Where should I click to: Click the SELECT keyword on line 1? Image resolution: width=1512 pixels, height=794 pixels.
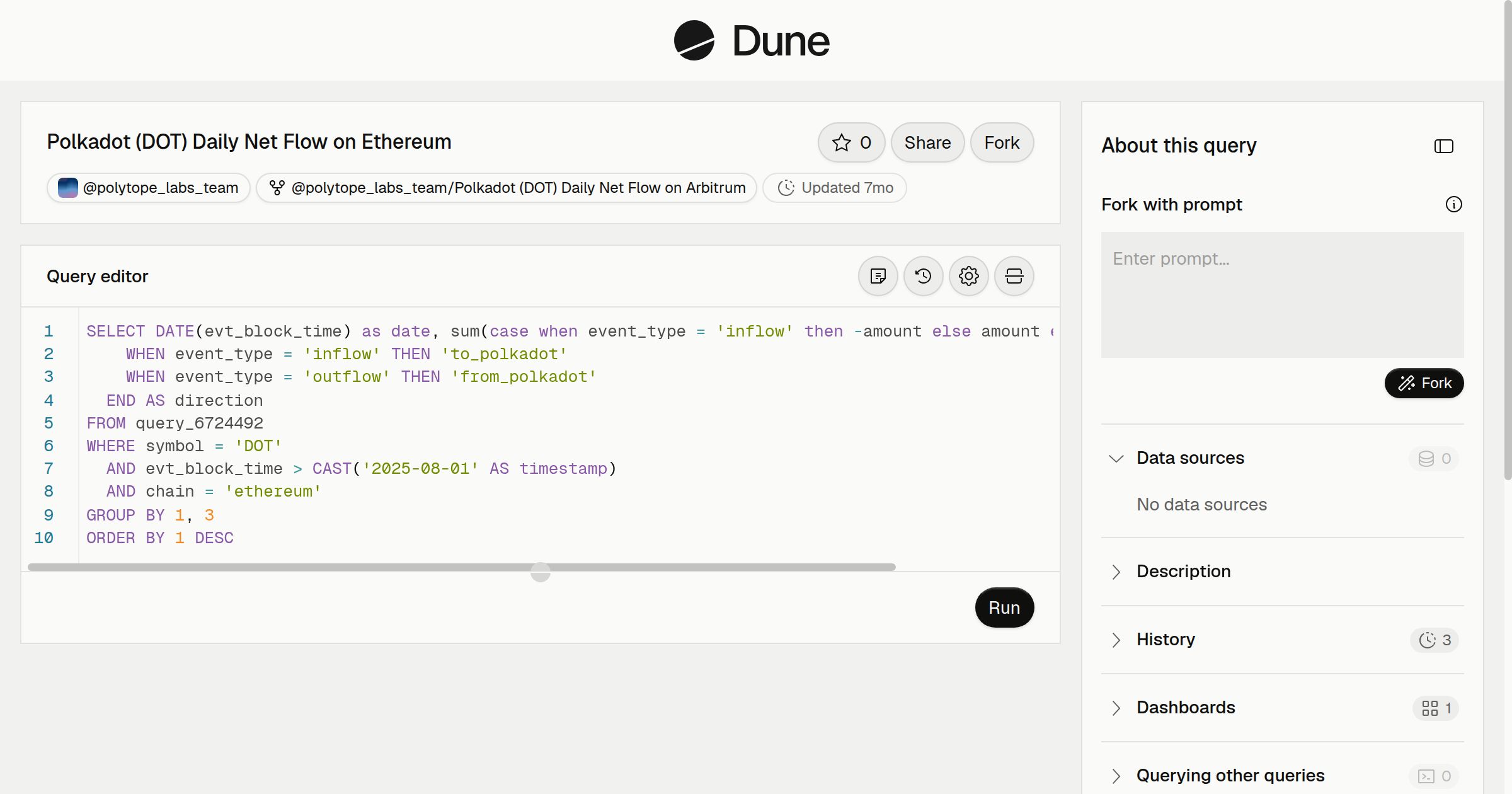tap(115, 331)
